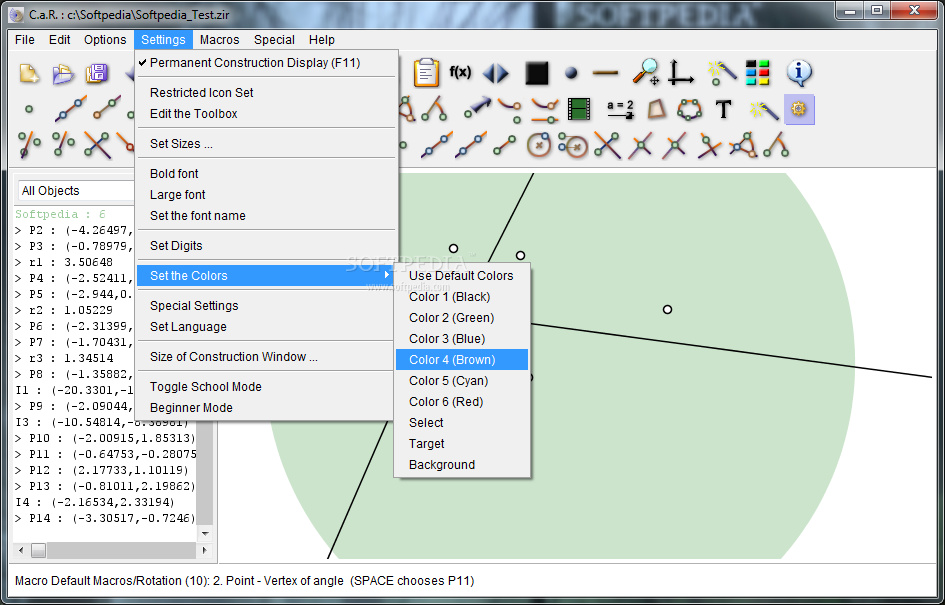Choose the Background color entry
945x605 pixels.
(462, 465)
